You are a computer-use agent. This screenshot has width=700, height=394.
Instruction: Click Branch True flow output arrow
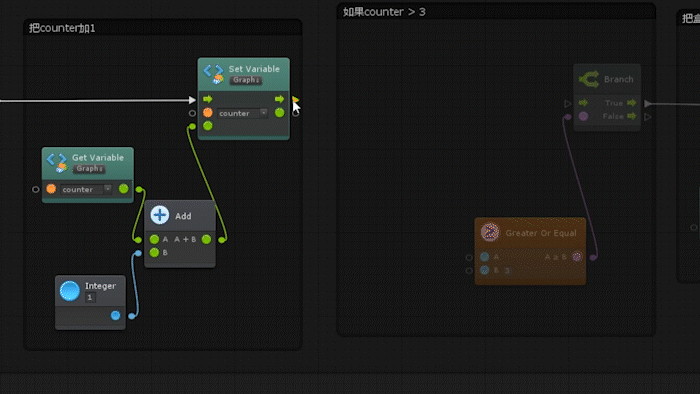click(x=631, y=103)
